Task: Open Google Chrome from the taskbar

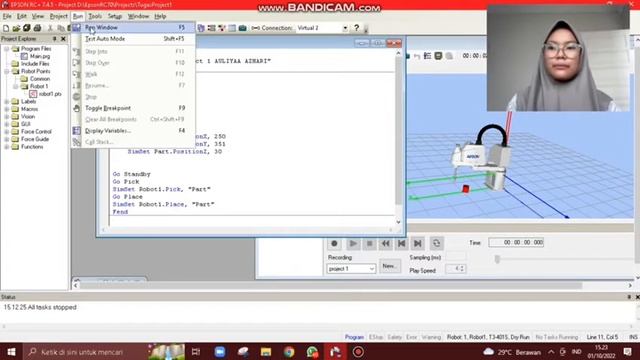Action: point(289,352)
